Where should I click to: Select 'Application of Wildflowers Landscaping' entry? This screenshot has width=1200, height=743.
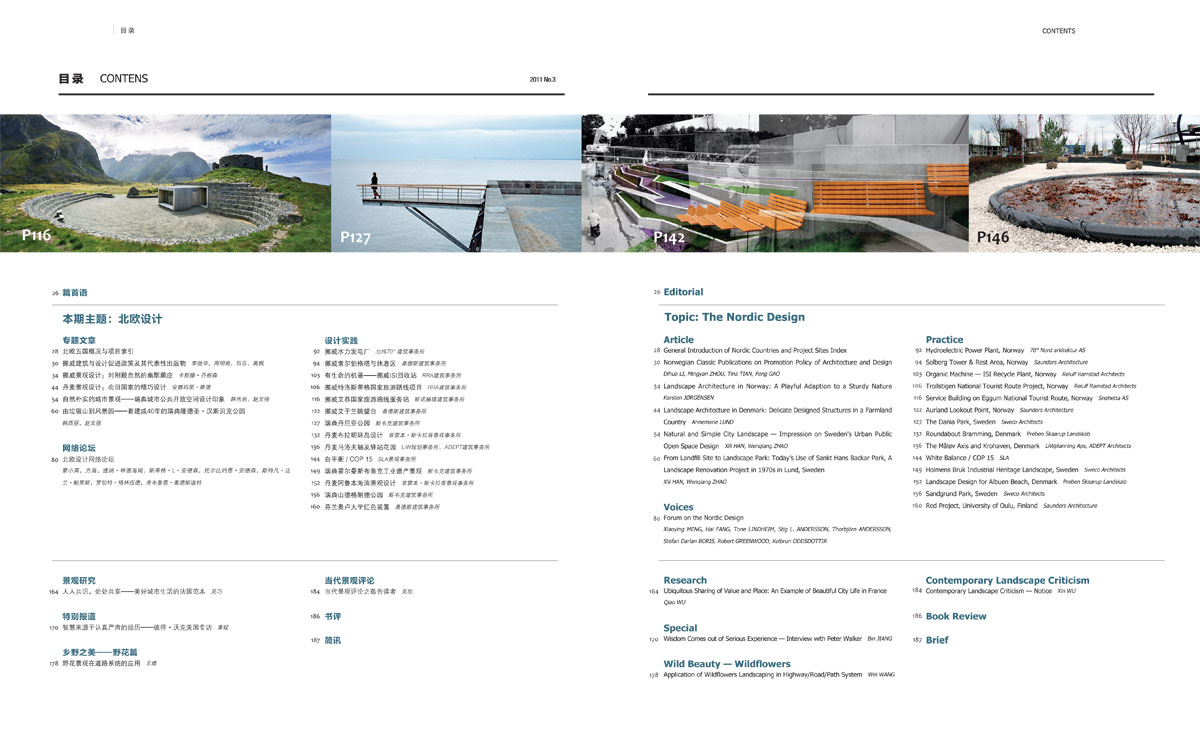(762, 675)
